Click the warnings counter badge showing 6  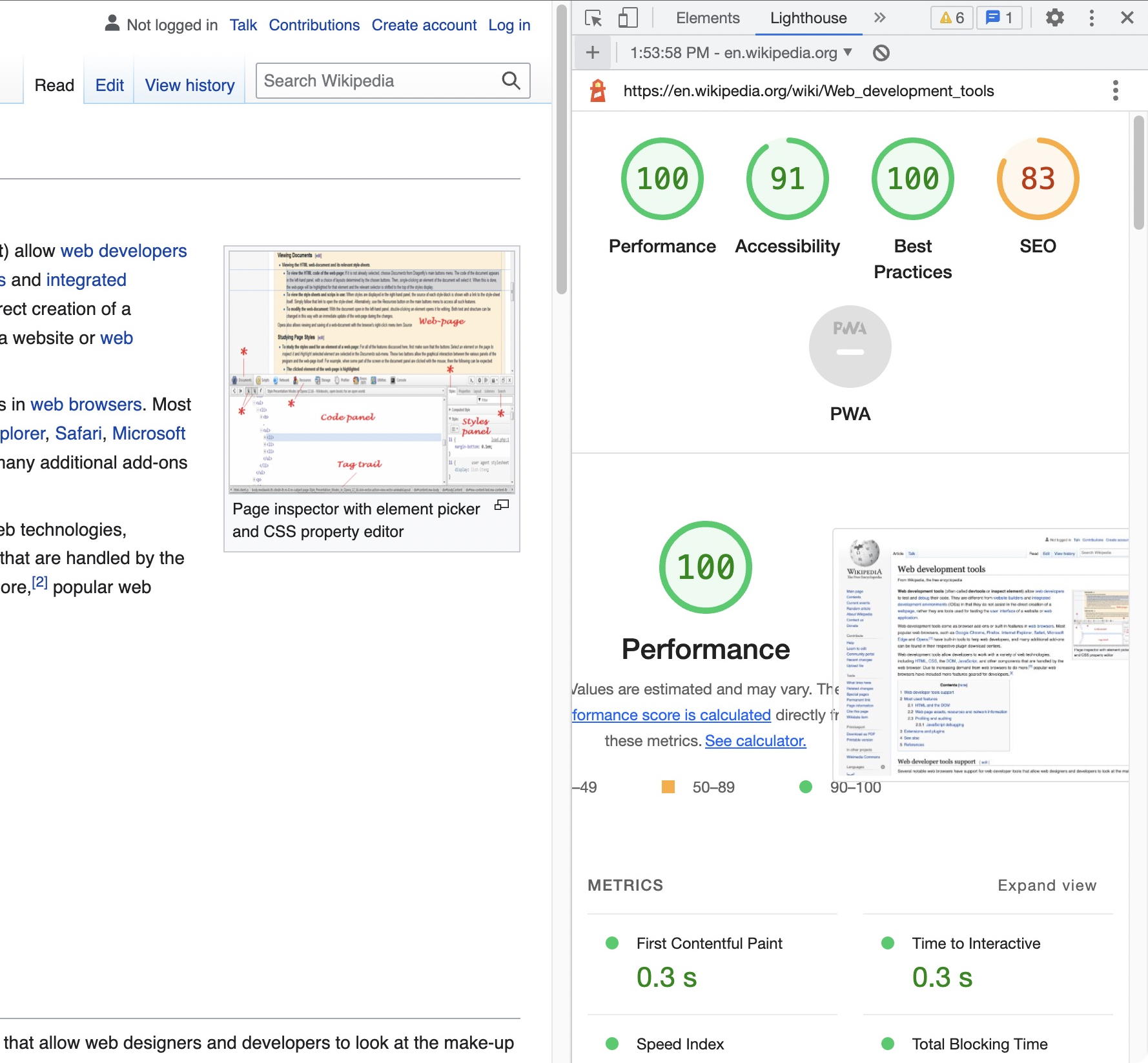[952, 18]
